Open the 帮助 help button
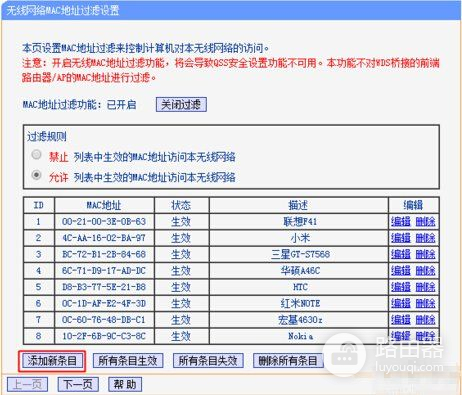 pyautogui.click(x=125, y=384)
